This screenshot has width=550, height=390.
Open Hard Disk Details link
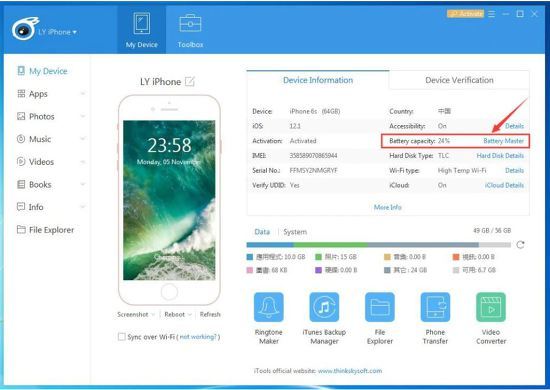coord(500,155)
